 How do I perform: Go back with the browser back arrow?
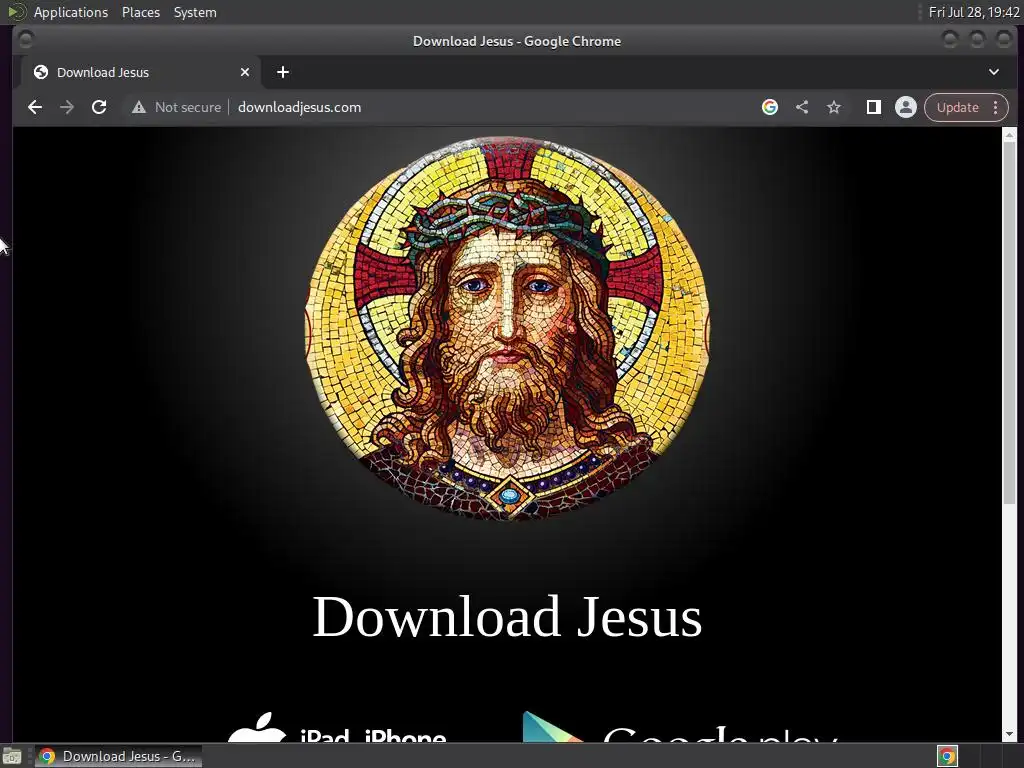(35, 107)
